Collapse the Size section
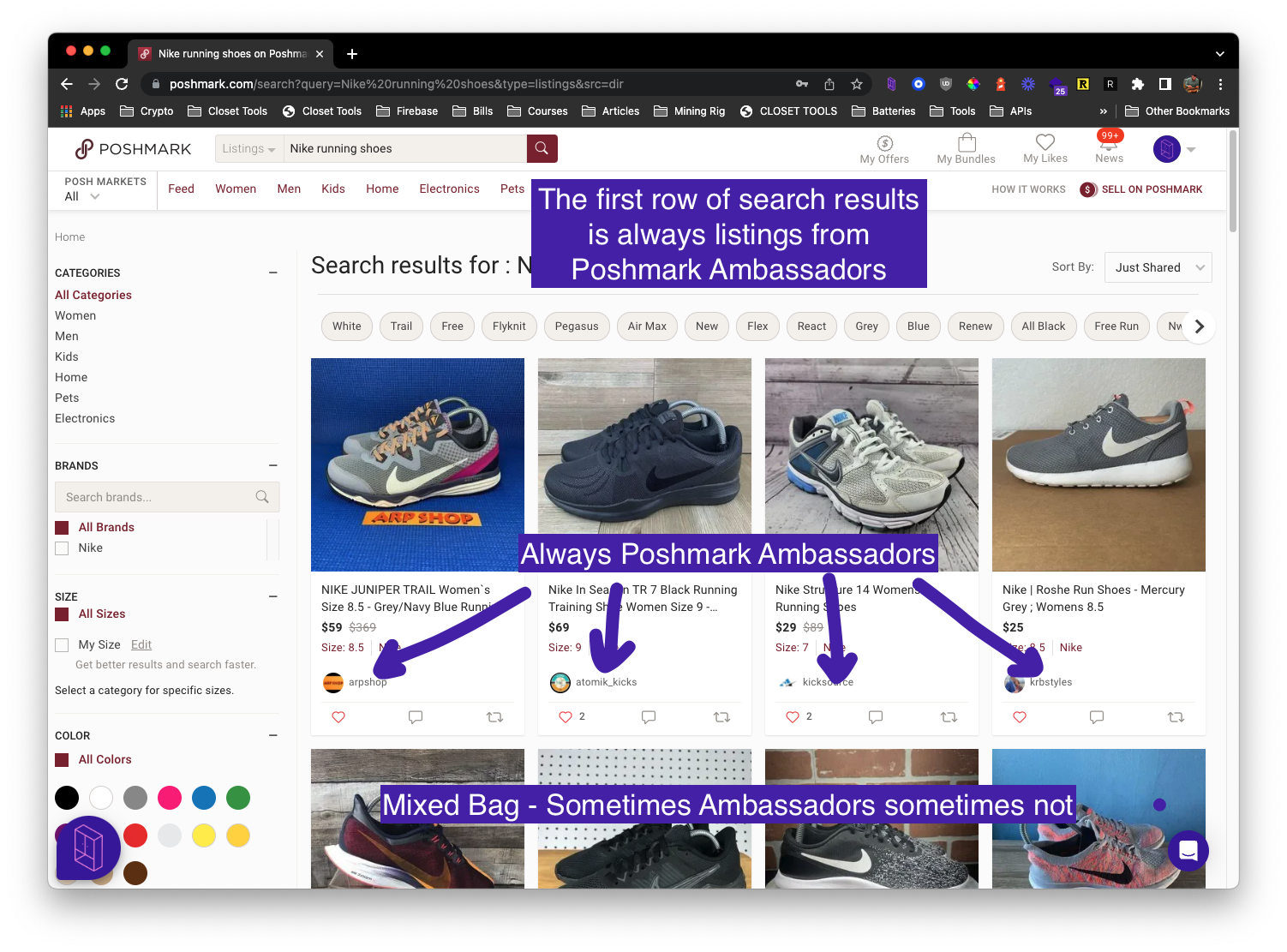Image resolution: width=1287 pixels, height=952 pixels. 273,597
